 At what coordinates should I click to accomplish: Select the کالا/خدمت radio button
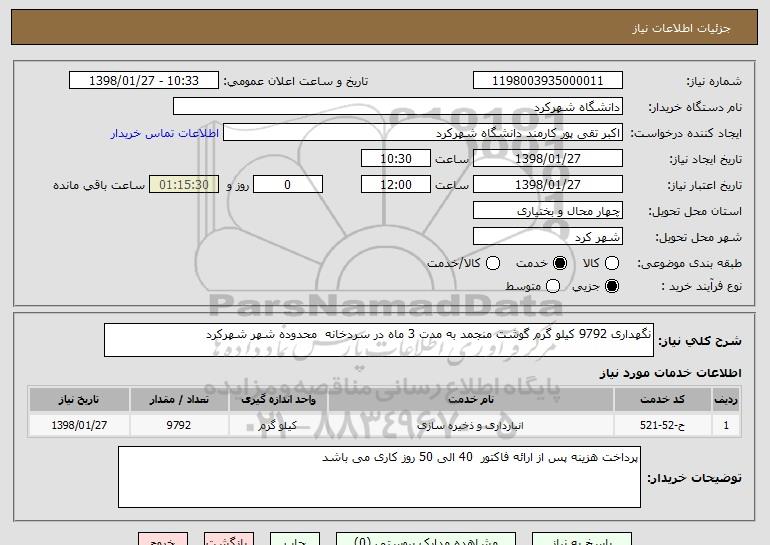(493, 263)
